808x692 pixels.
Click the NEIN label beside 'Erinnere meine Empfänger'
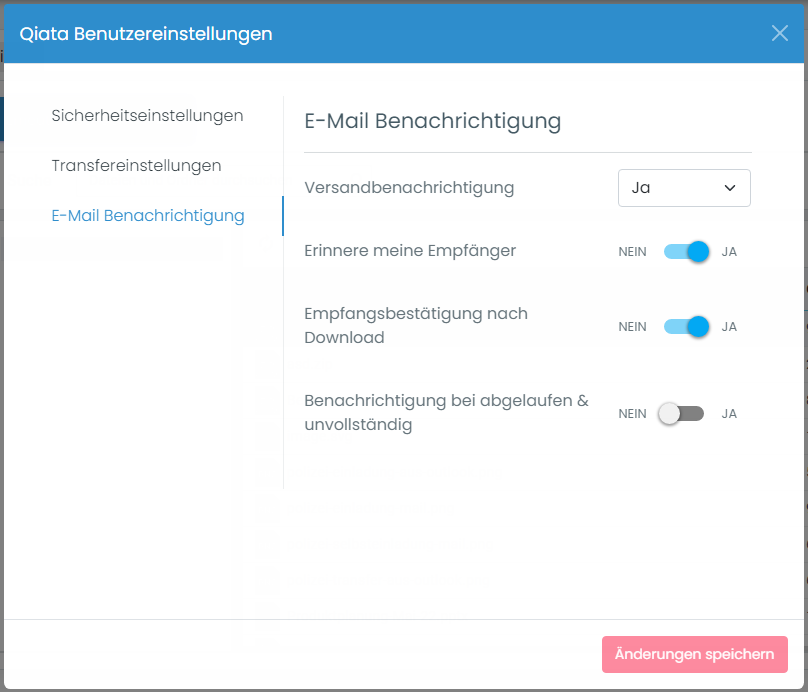point(632,252)
